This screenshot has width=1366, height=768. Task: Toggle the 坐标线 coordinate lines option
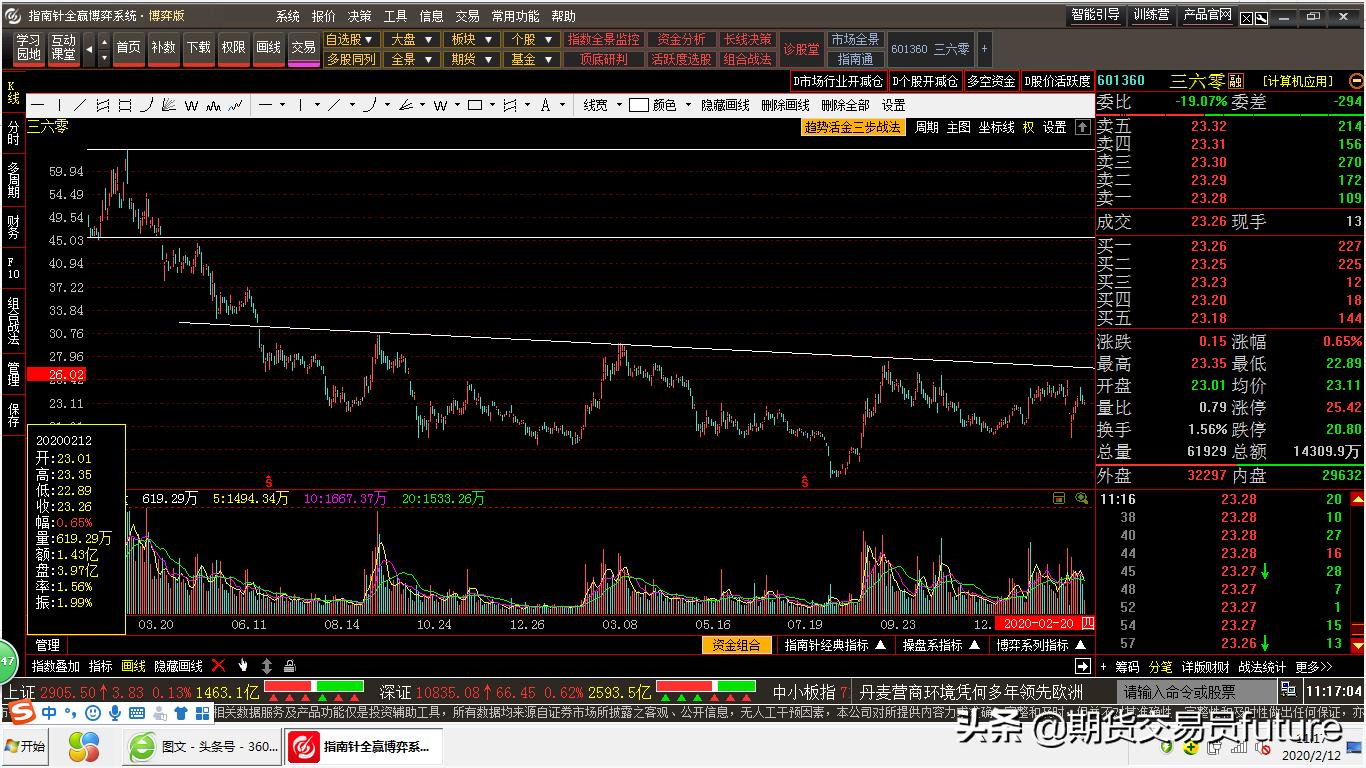(x=996, y=127)
